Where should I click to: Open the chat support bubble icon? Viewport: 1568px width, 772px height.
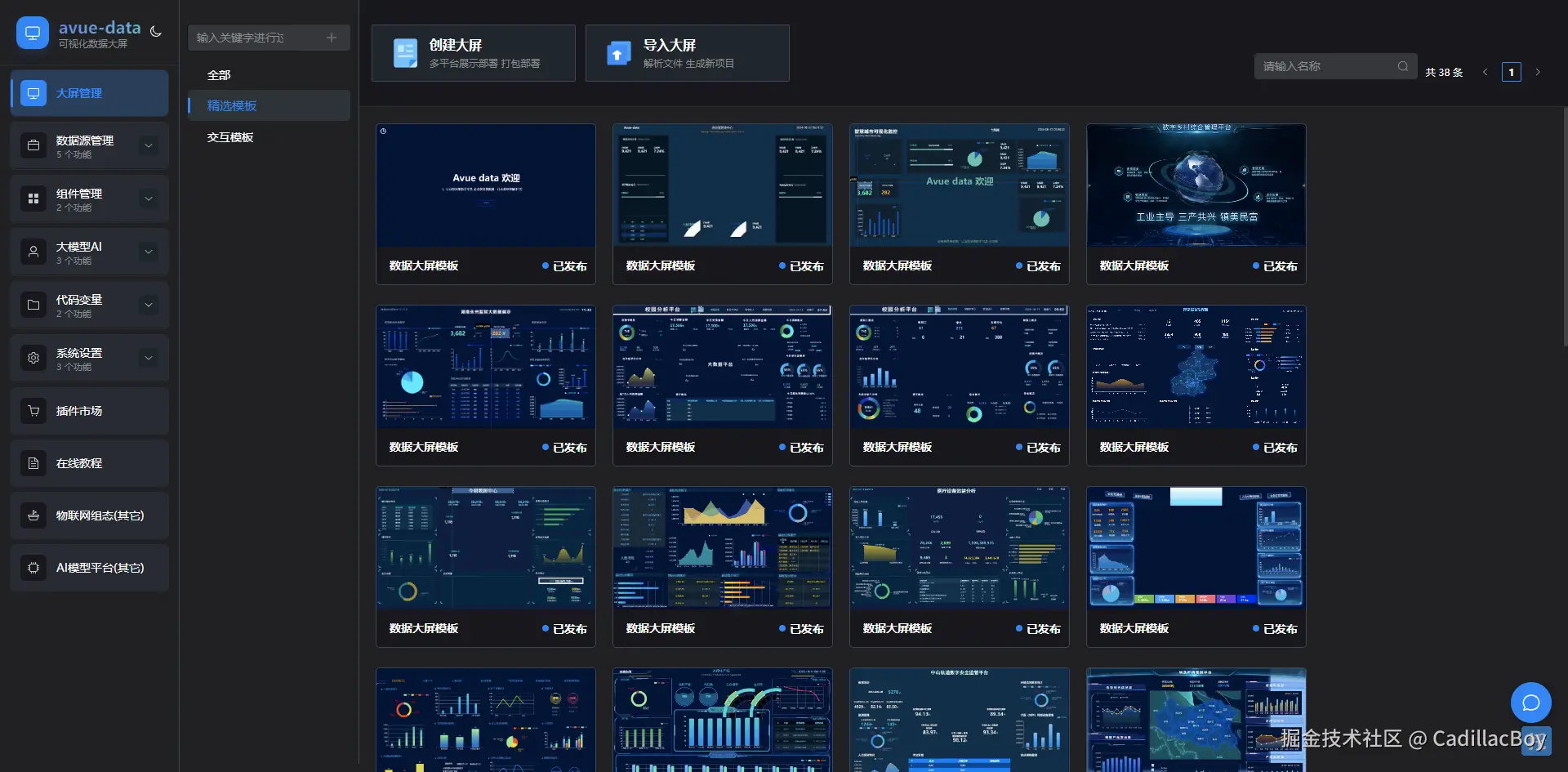pos(1530,702)
